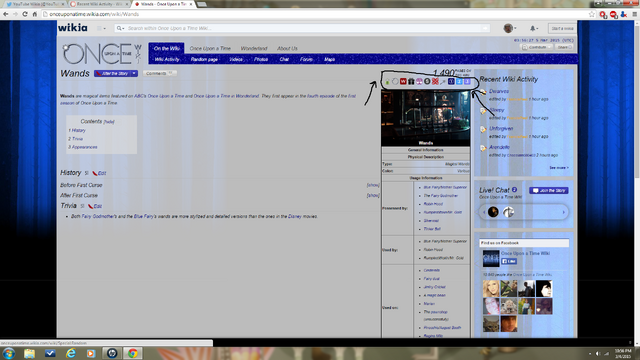Viewport: 640px width, 360px height.
Task: Click the Wands infobox image thumbnail
Action: 425,116
